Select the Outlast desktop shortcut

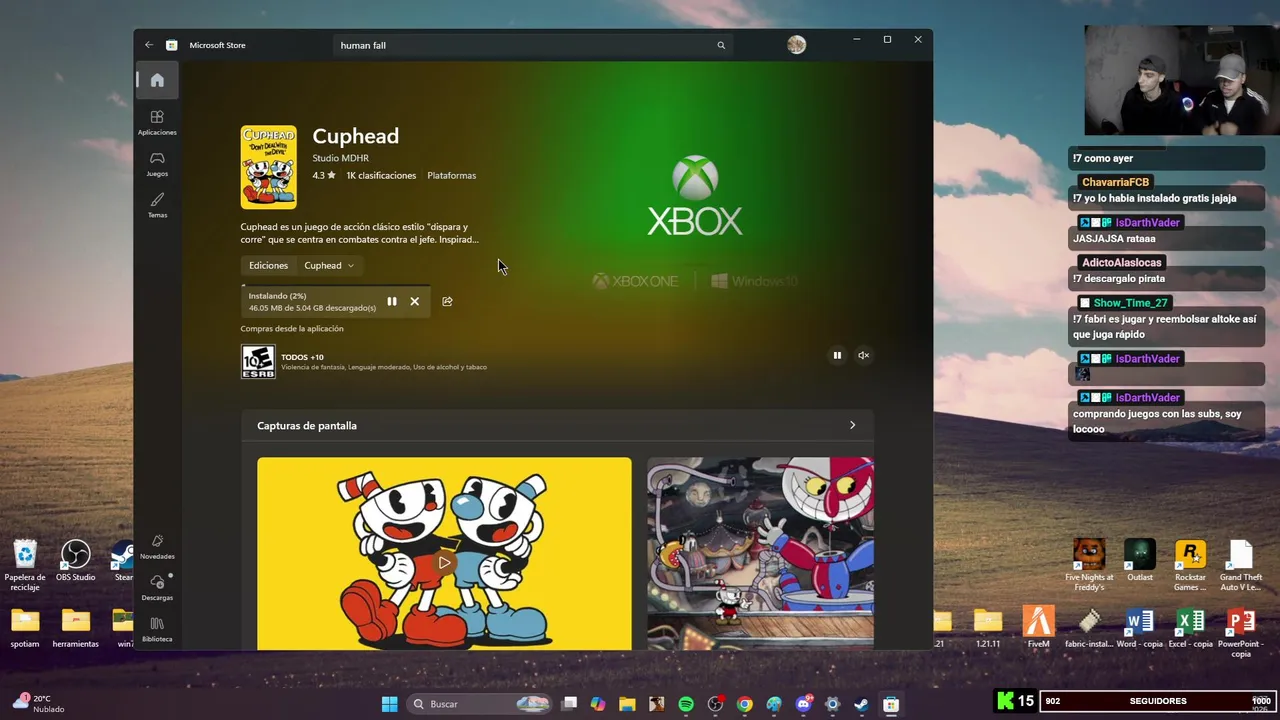coord(1140,561)
